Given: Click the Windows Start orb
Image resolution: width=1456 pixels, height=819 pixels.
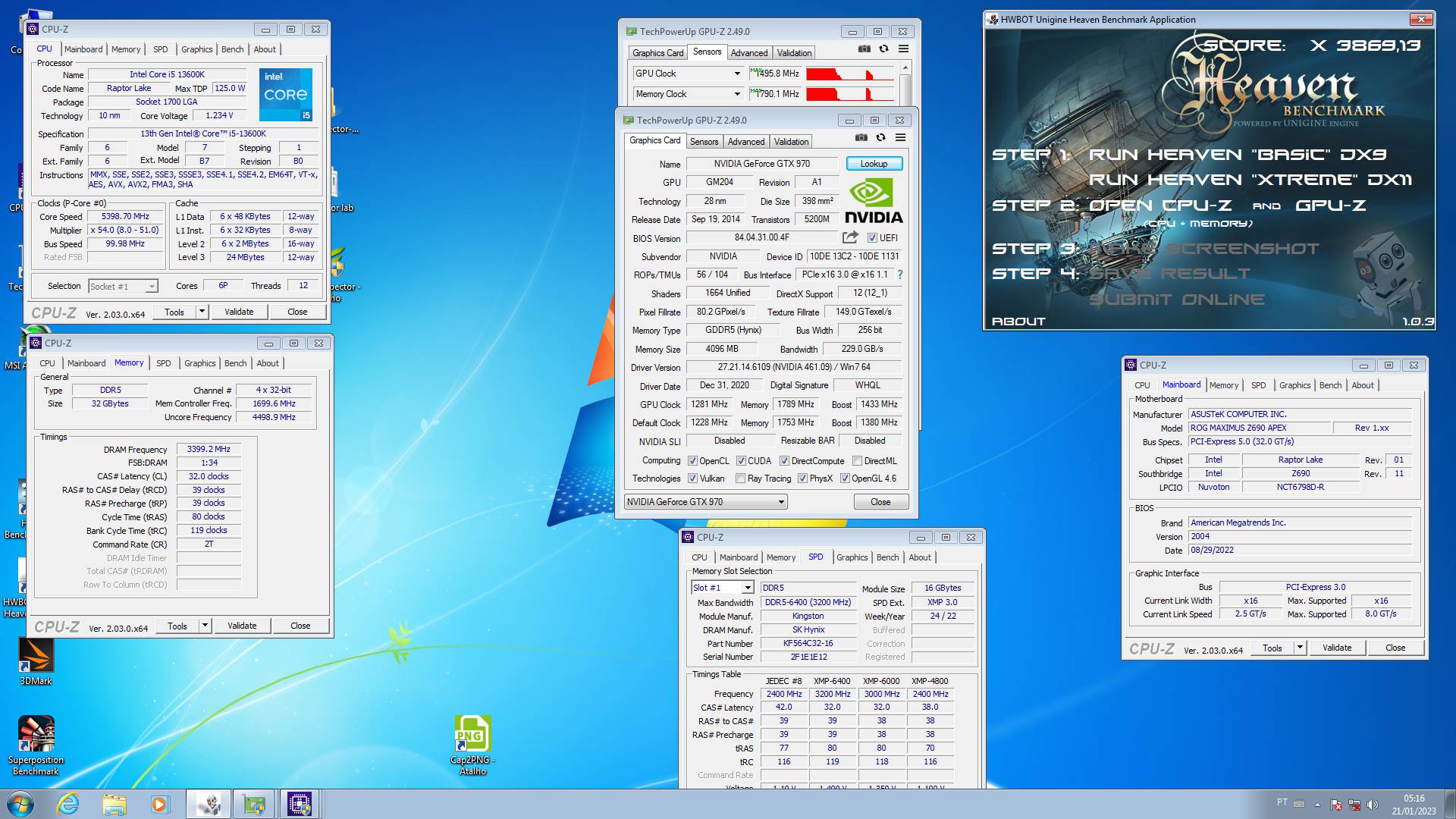Looking at the screenshot, I should pos(20,804).
